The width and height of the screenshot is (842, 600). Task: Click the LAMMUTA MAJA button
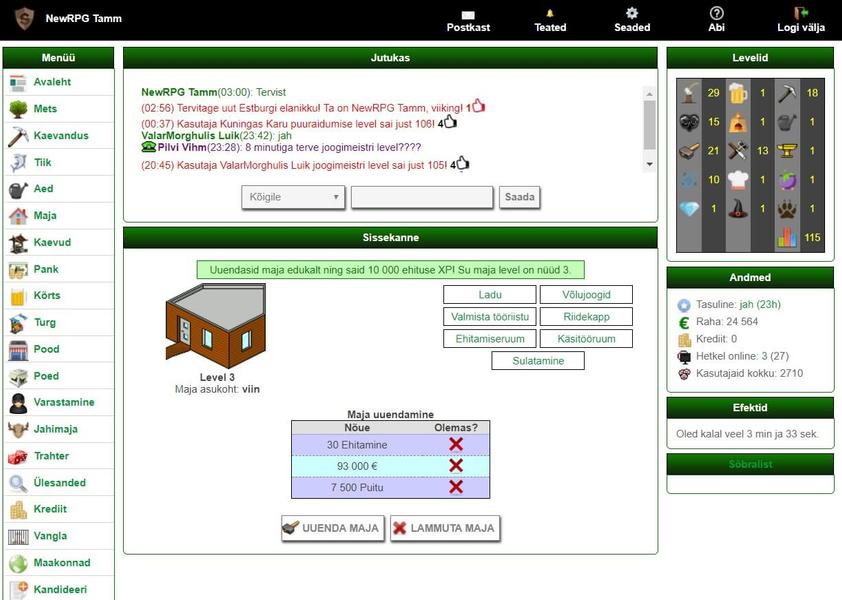pos(445,528)
